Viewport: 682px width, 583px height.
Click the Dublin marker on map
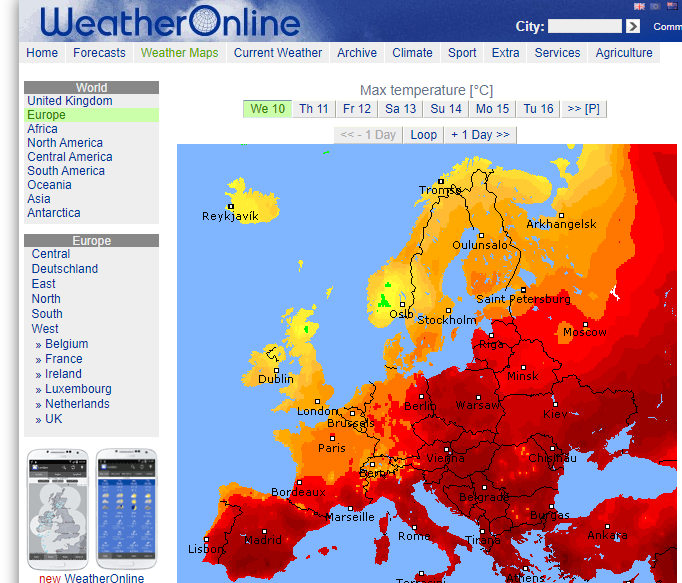click(x=276, y=371)
